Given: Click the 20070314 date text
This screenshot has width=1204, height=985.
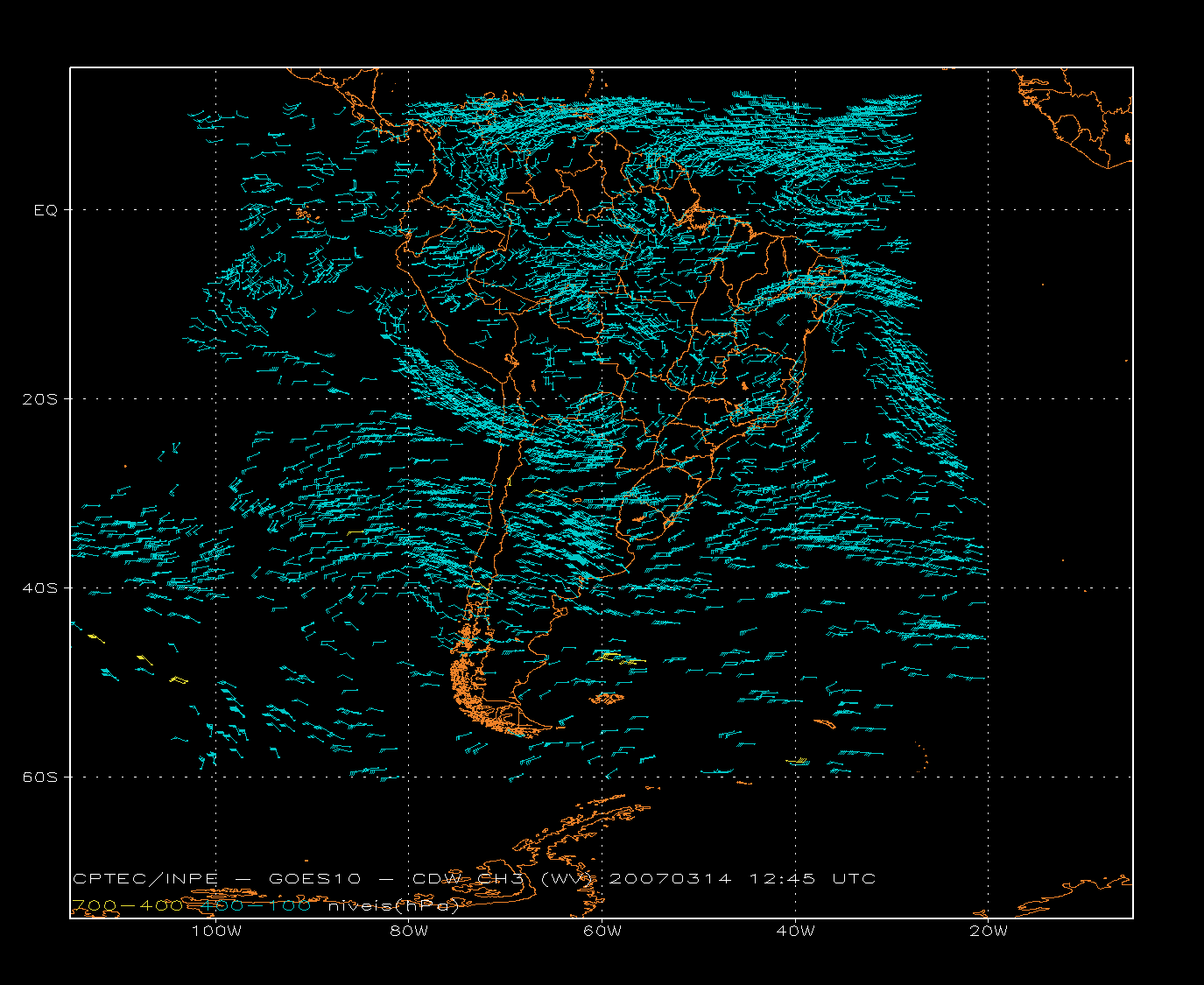Looking at the screenshot, I should (x=670, y=879).
